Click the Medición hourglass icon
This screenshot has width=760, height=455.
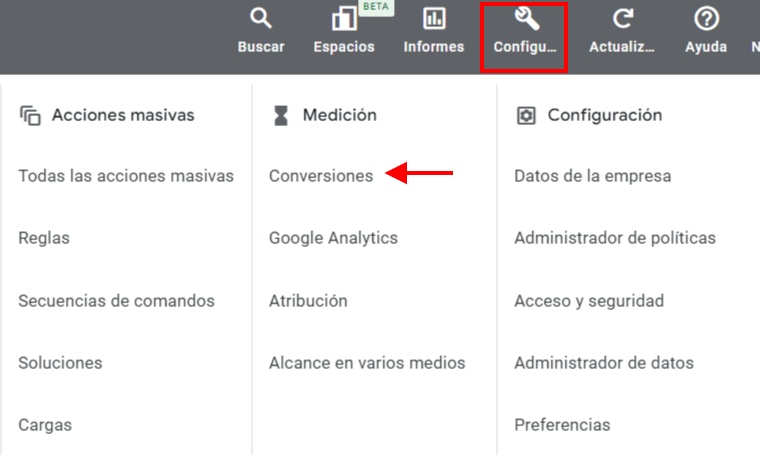tap(281, 116)
